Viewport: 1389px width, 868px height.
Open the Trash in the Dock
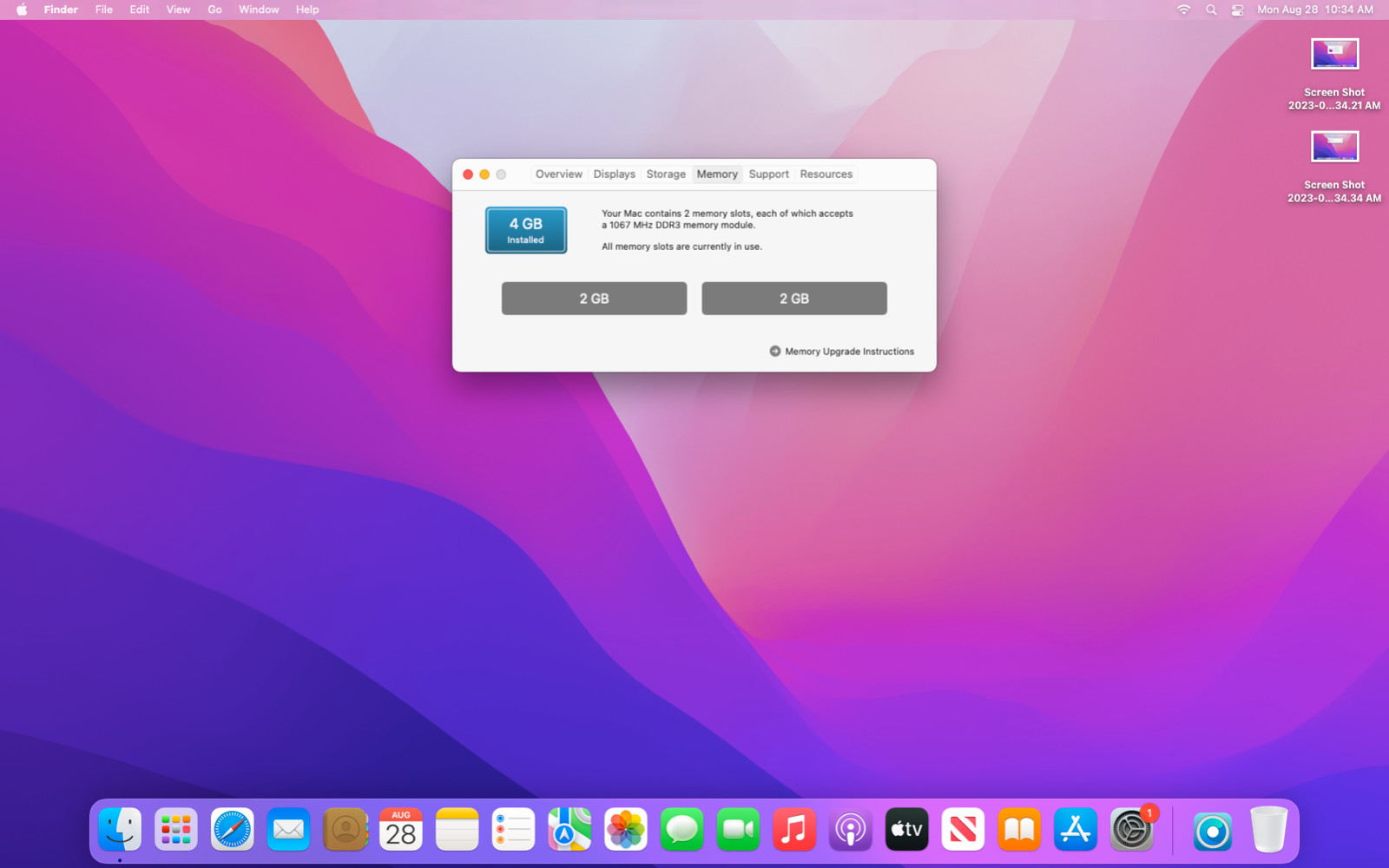click(x=1268, y=830)
